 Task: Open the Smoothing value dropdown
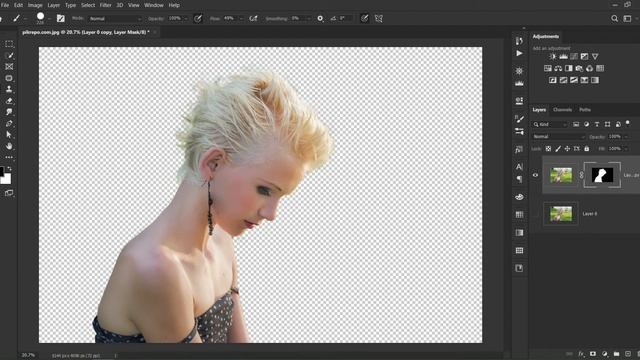(x=308, y=19)
